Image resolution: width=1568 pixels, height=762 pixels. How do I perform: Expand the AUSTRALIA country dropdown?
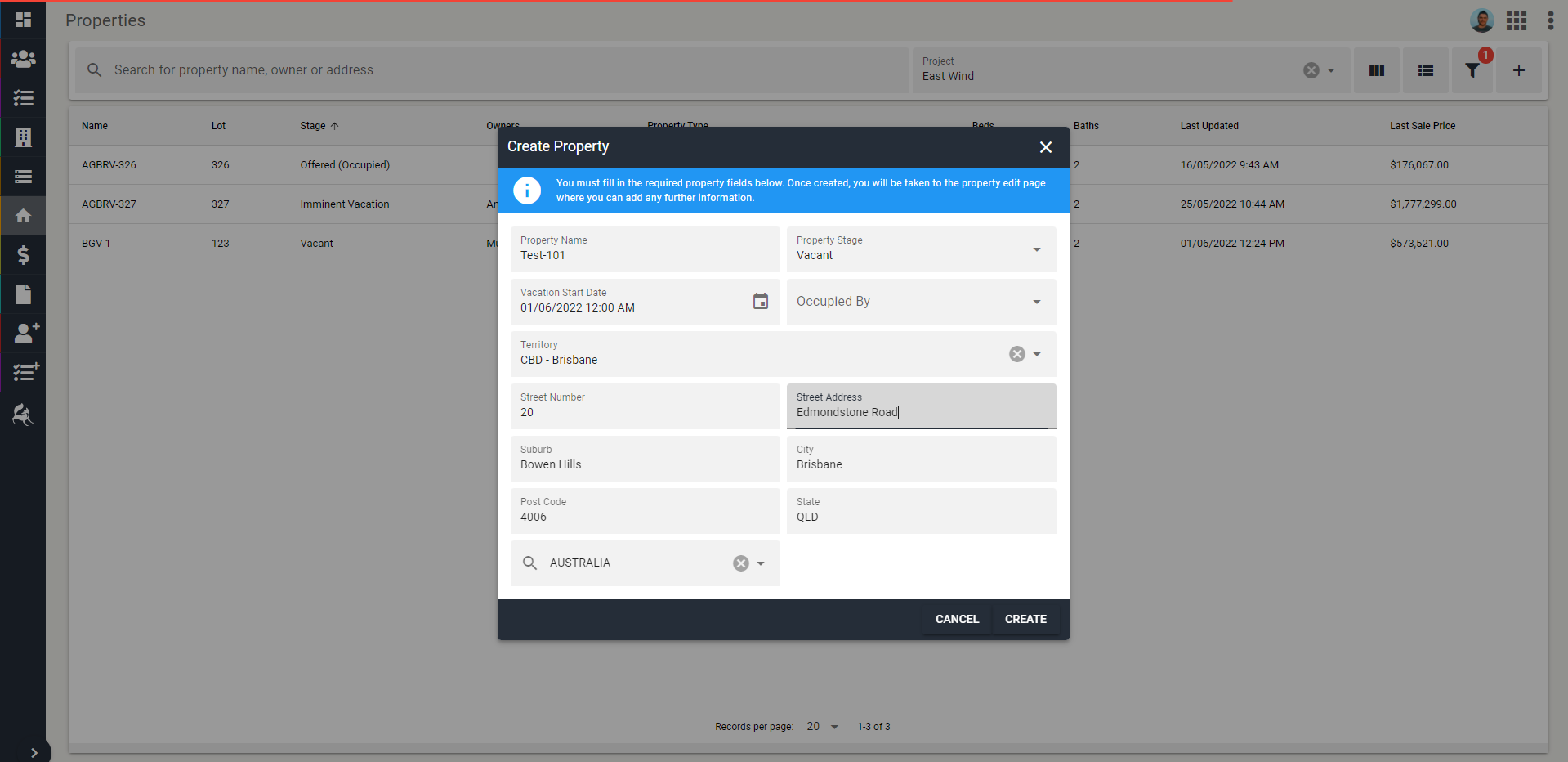759,563
